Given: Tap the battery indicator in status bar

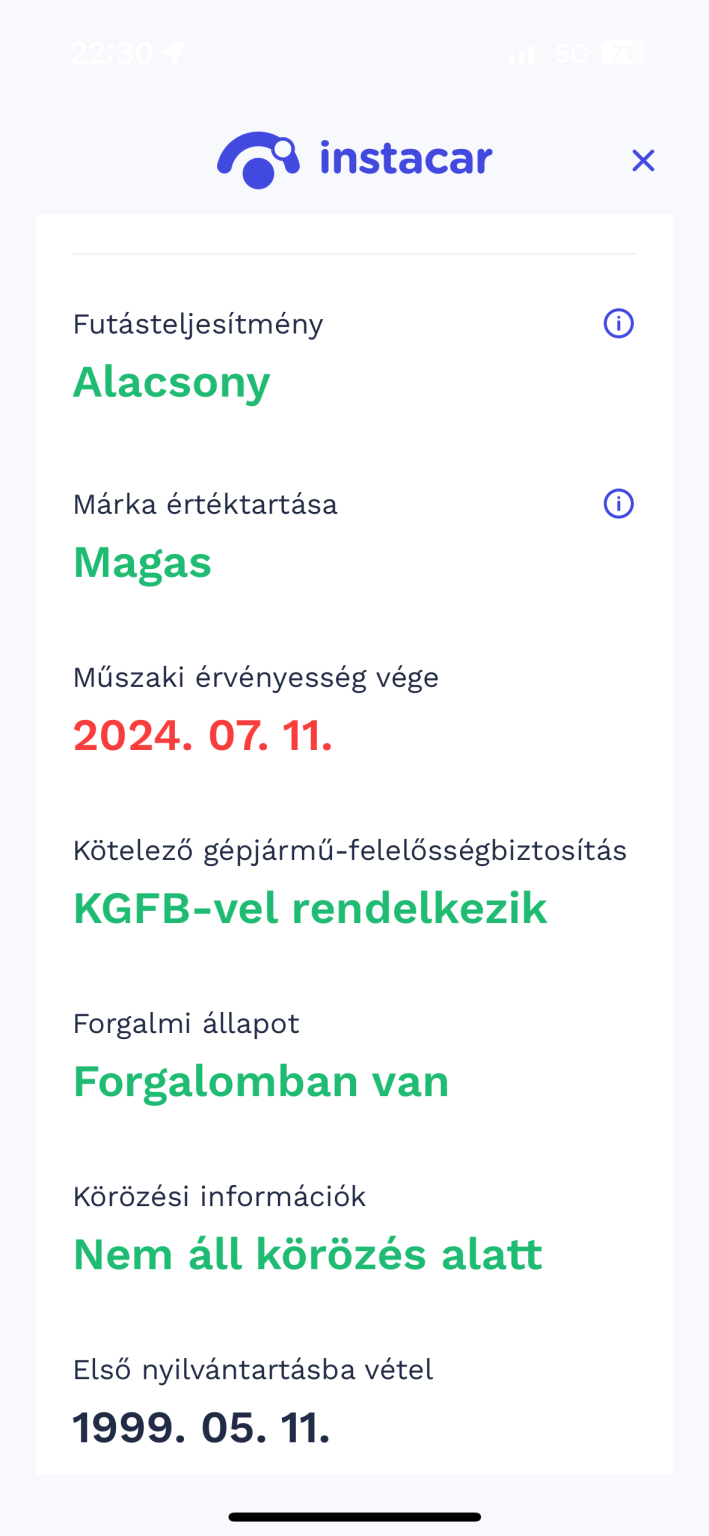Looking at the screenshot, I should pos(623,53).
